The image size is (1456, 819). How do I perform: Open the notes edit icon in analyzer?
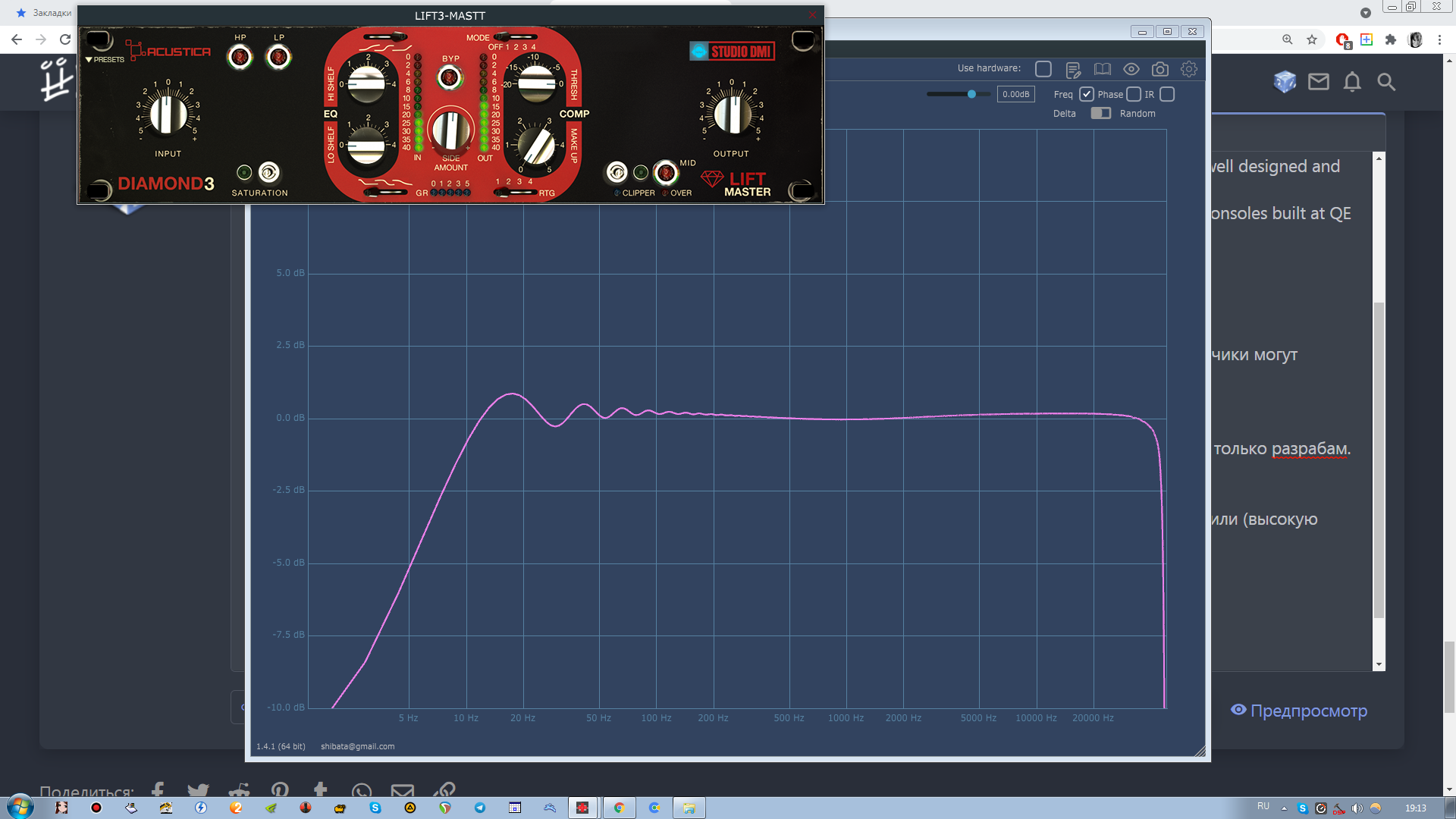pyautogui.click(x=1073, y=70)
